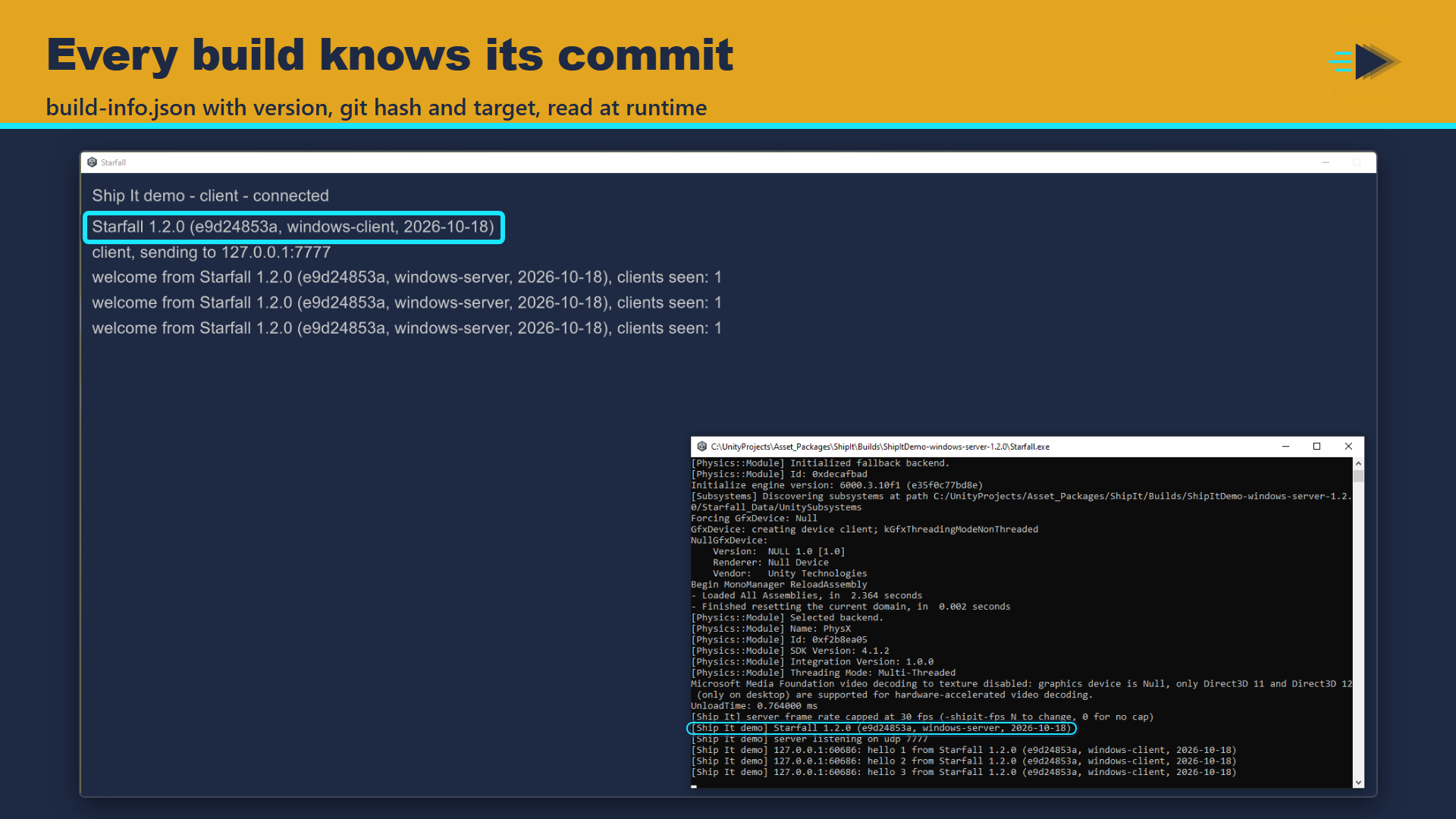Viewport: 1456px width, 819px height.
Task: Minimize the Starfall client window
Action: coord(1326,162)
